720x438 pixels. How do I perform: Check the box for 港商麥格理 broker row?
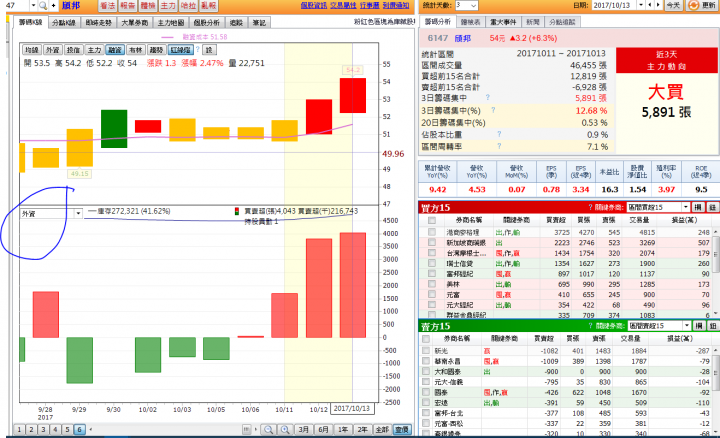coord(432,232)
